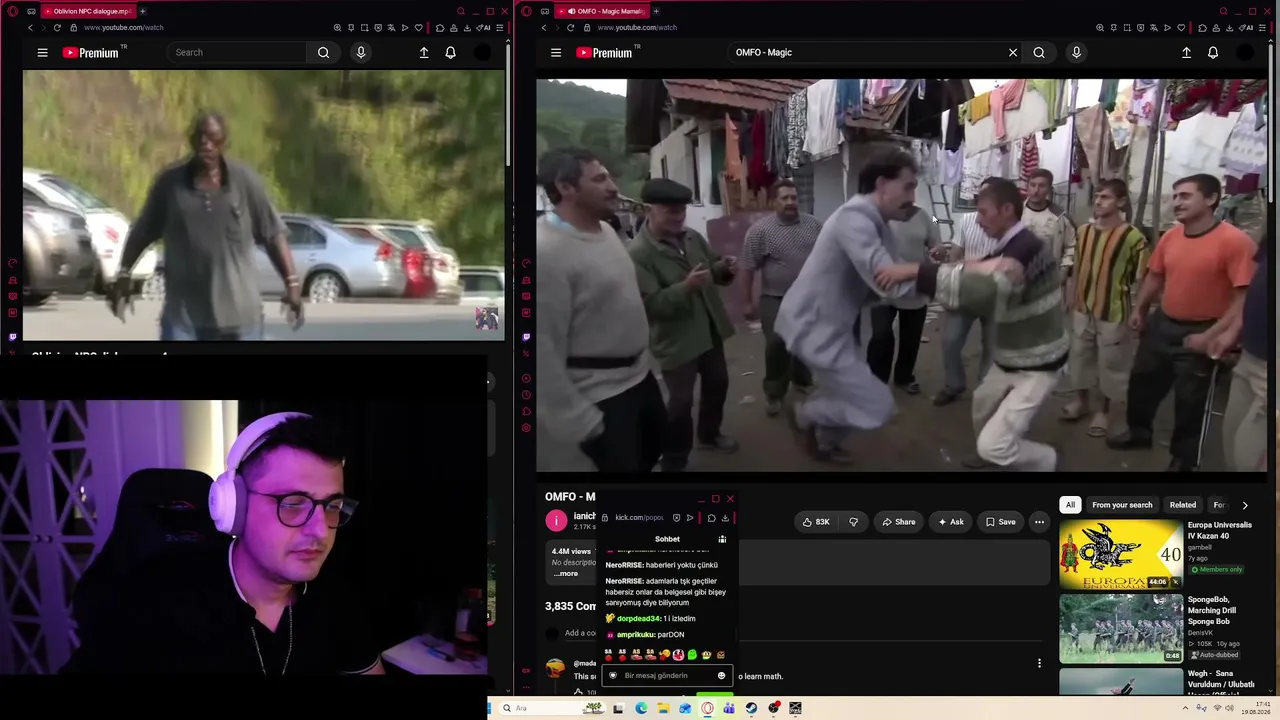Image resolution: width=1280 pixels, height=720 pixels.
Task: Open SpongeBob Marching Drill video thumbnail
Action: [x=1121, y=628]
